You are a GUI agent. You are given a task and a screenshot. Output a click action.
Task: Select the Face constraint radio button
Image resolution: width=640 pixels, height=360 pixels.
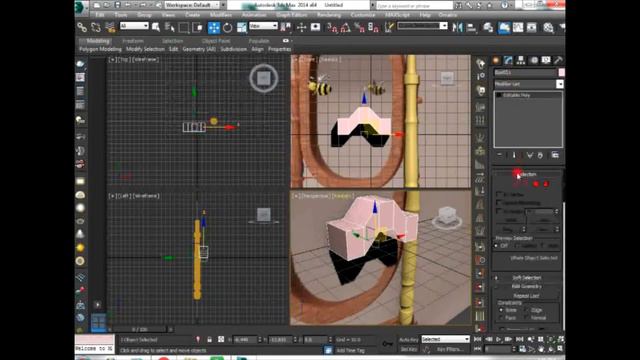501,318
